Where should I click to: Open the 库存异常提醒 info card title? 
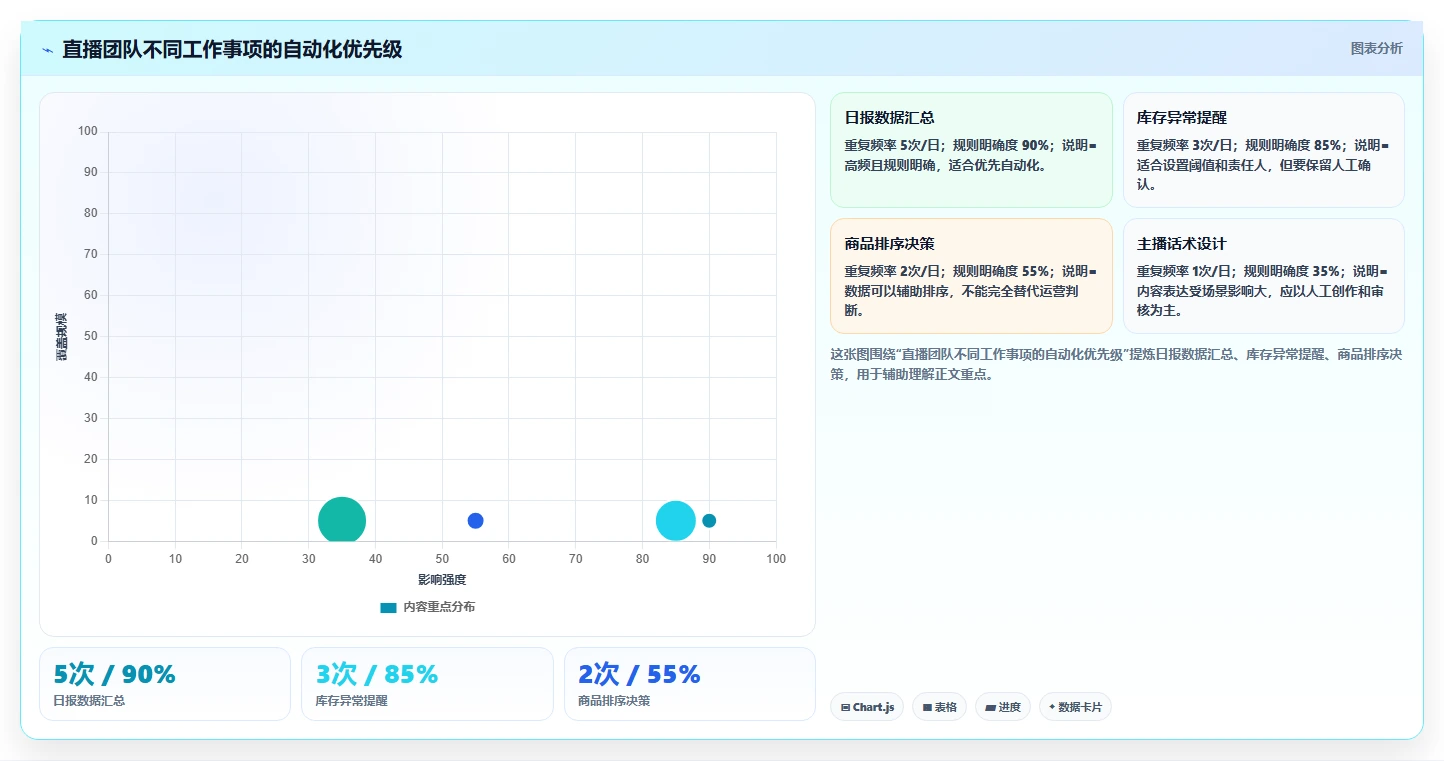point(1182,117)
